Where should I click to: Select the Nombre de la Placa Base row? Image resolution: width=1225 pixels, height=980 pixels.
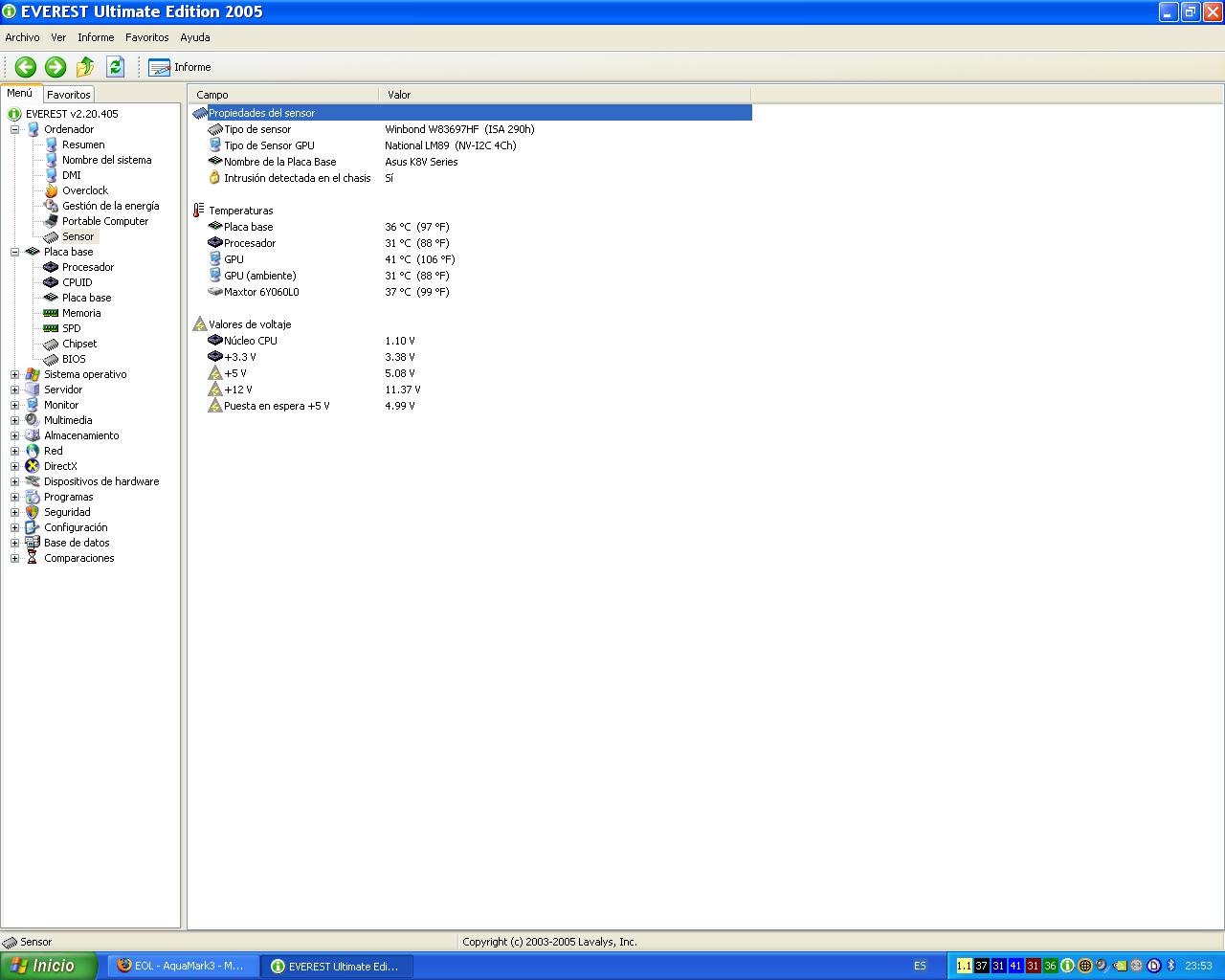pos(472,162)
